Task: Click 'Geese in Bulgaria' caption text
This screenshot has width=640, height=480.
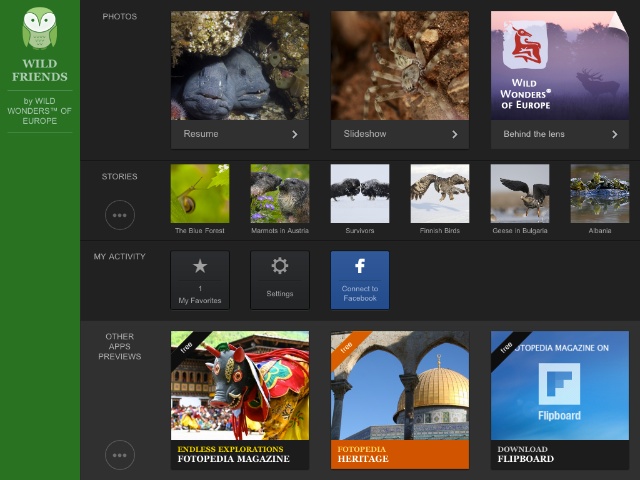Action: pyautogui.click(x=520, y=231)
